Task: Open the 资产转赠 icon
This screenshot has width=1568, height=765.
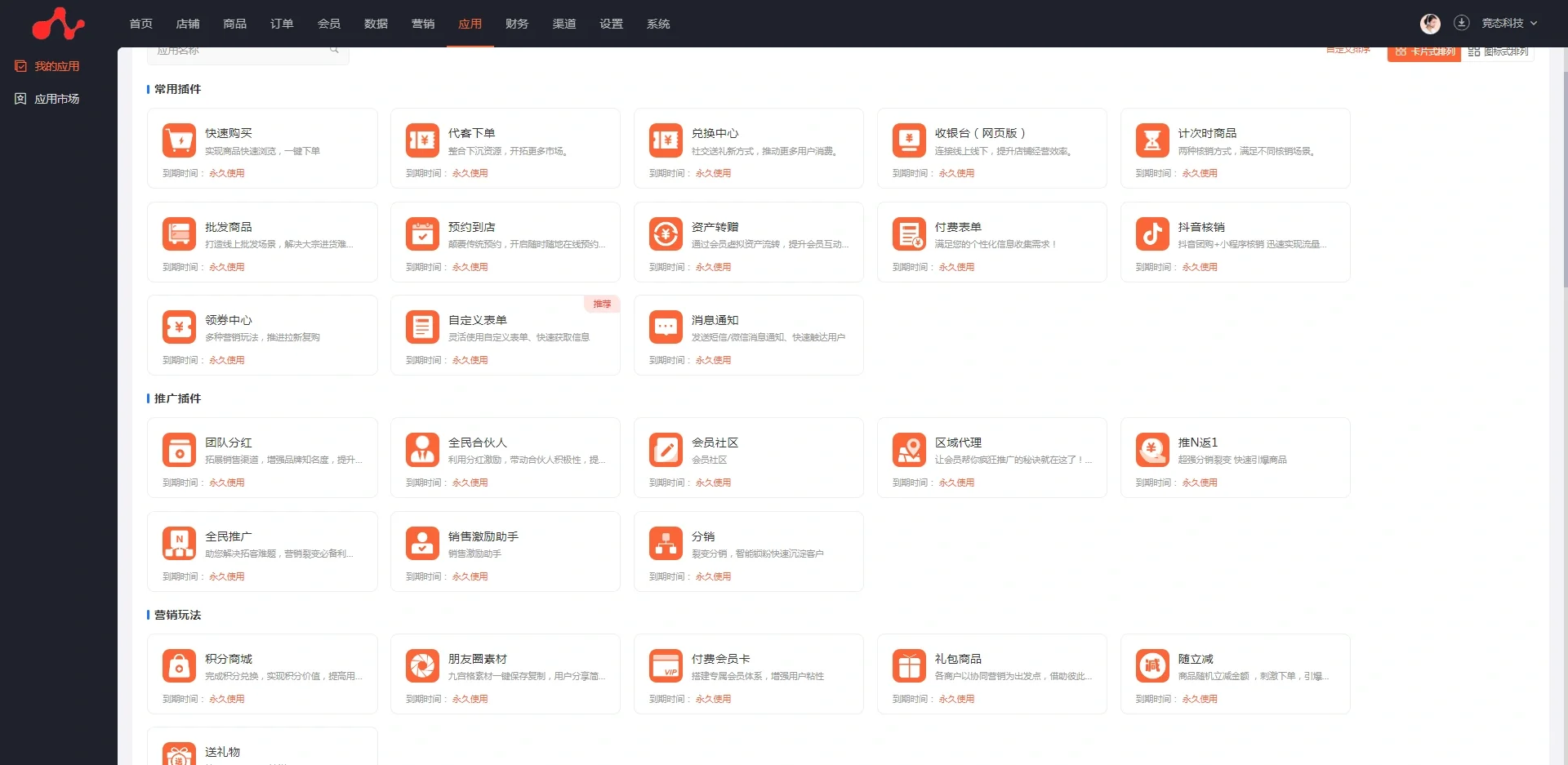Action: pyautogui.click(x=666, y=234)
